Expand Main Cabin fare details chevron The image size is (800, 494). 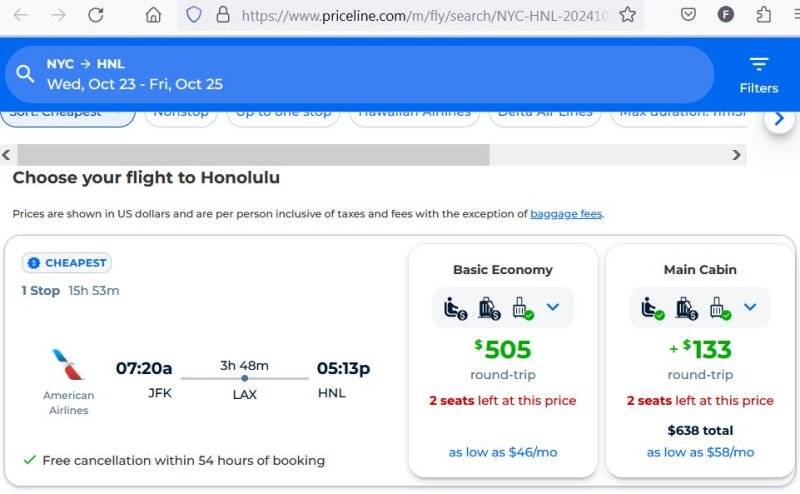750,307
